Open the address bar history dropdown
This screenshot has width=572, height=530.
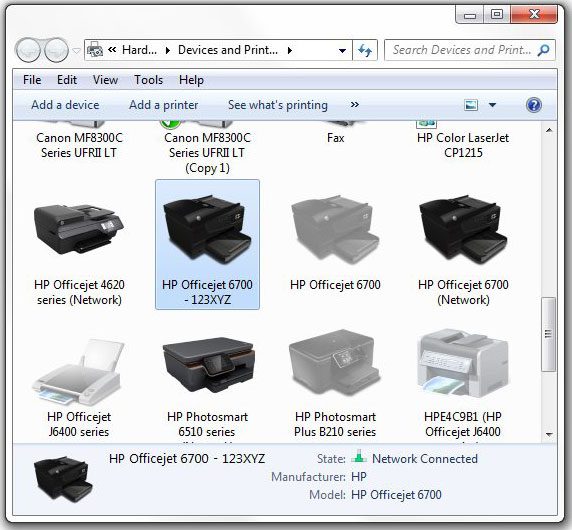(x=342, y=50)
